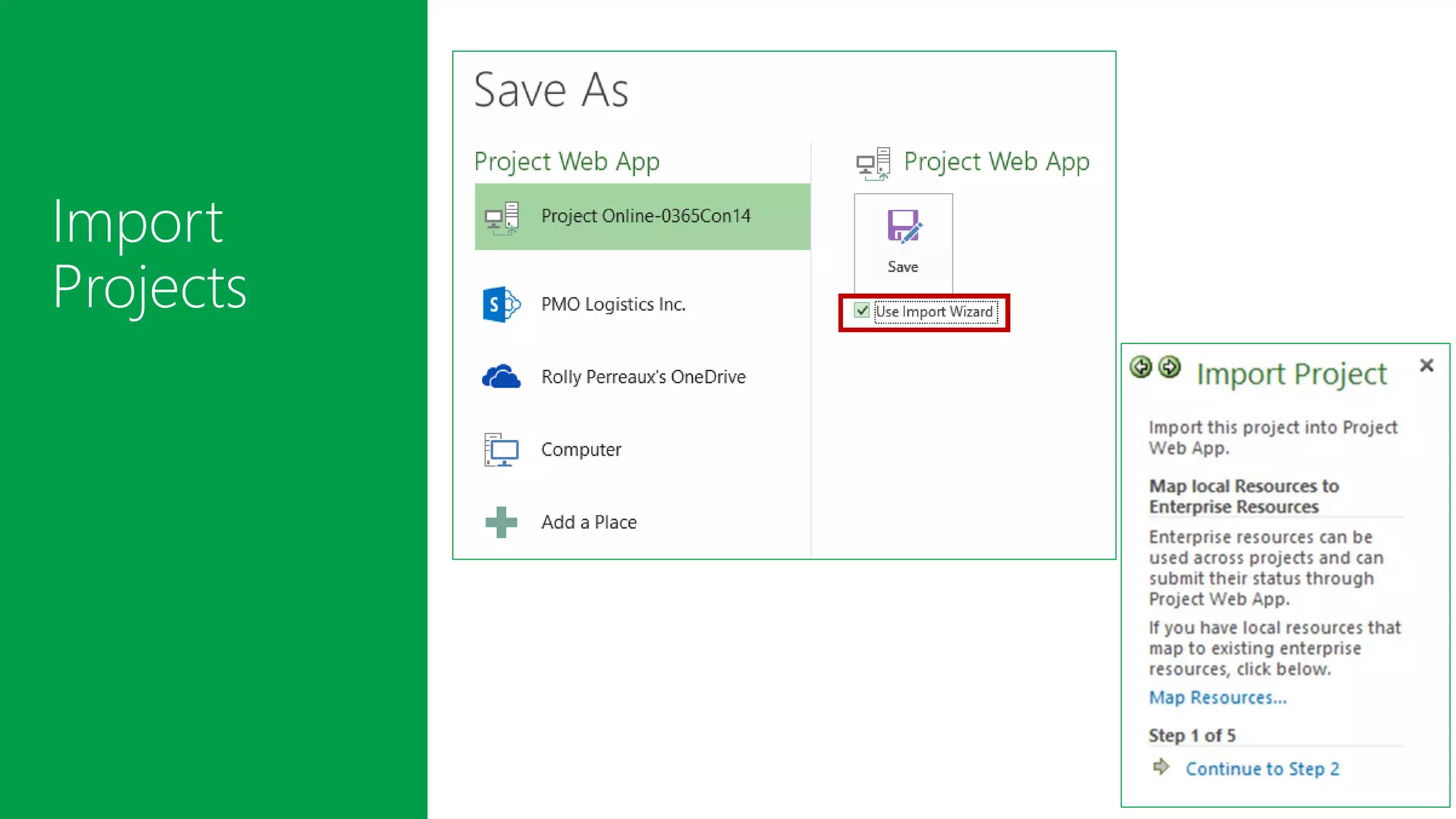Open the Map Resources link

pos(1217,698)
